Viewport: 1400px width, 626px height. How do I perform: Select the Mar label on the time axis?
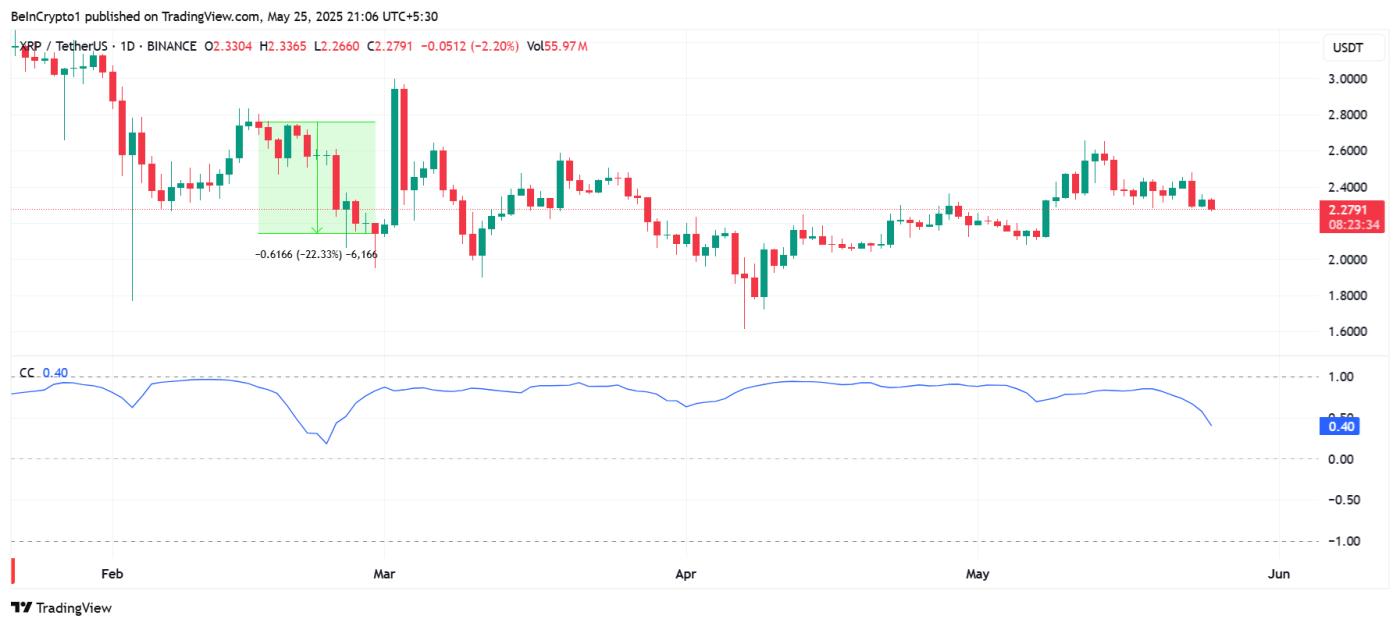click(x=385, y=574)
